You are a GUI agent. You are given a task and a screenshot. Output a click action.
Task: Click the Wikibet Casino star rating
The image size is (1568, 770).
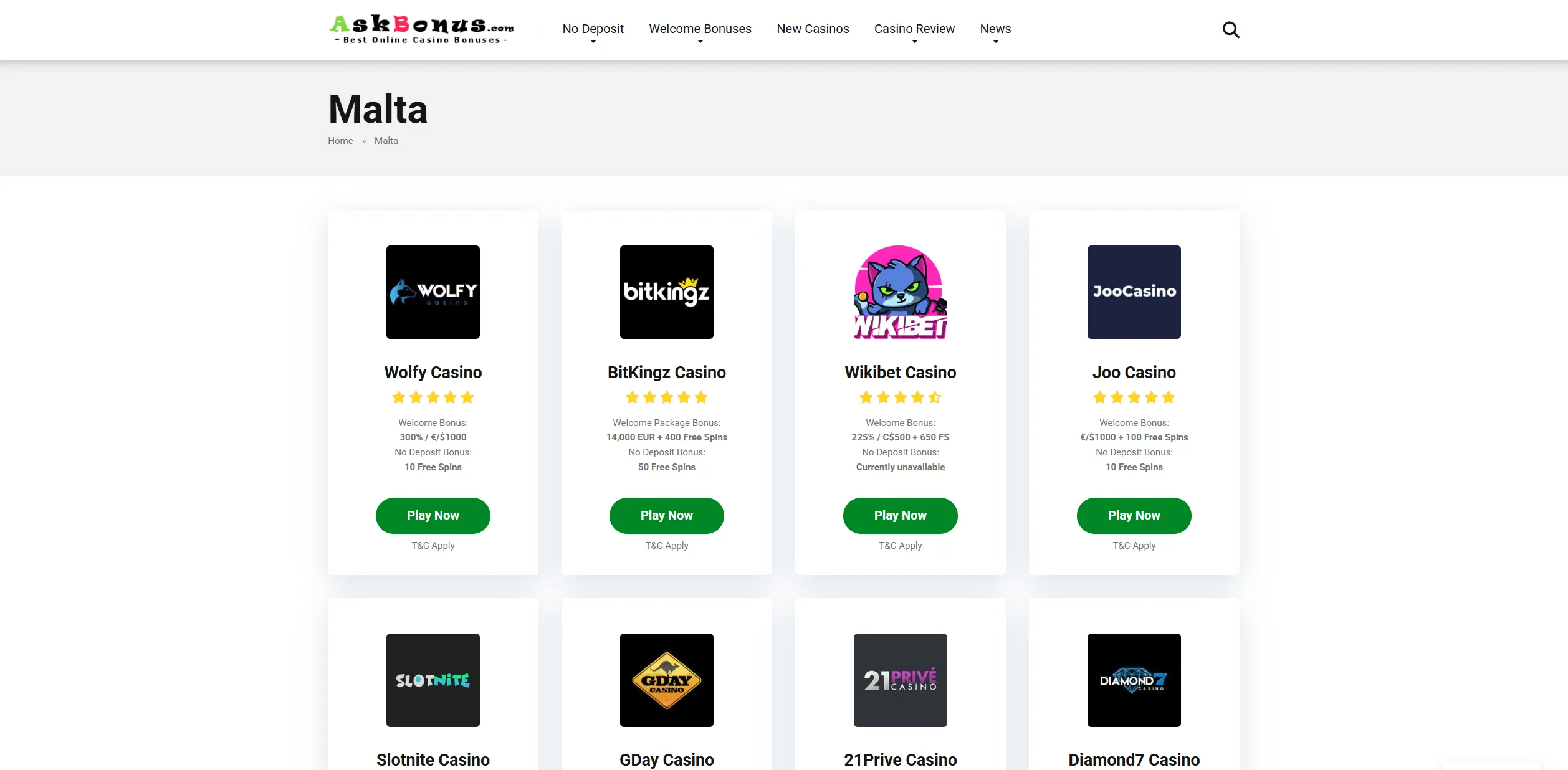[x=901, y=397]
